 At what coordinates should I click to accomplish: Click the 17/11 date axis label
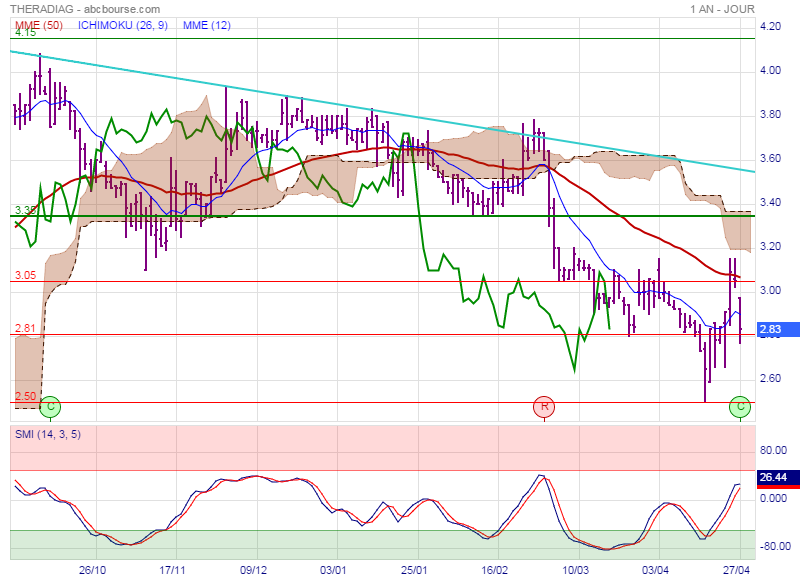[x=173, y=570]
